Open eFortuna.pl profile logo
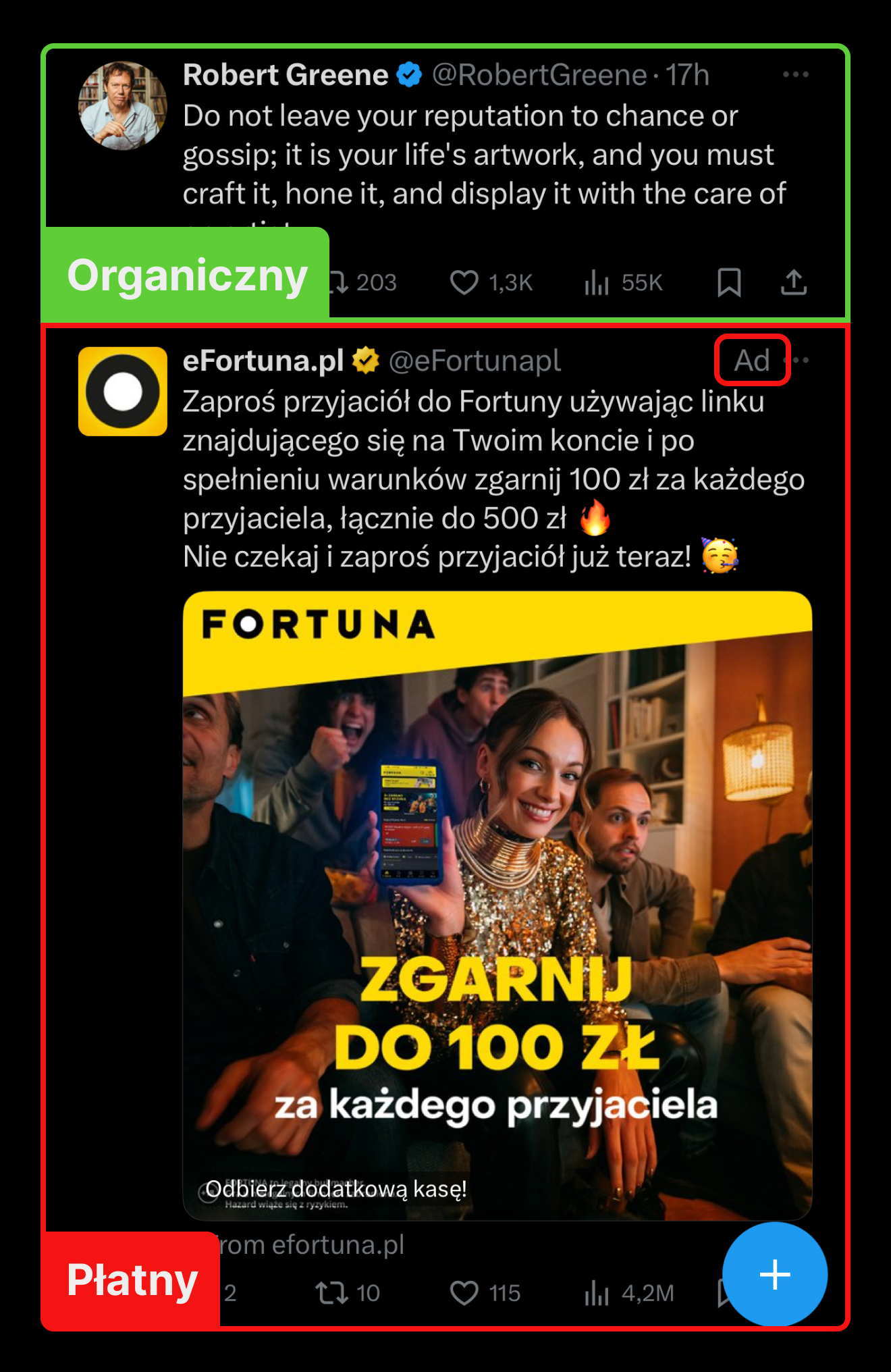891x1372 pixels. pos(122,391)
